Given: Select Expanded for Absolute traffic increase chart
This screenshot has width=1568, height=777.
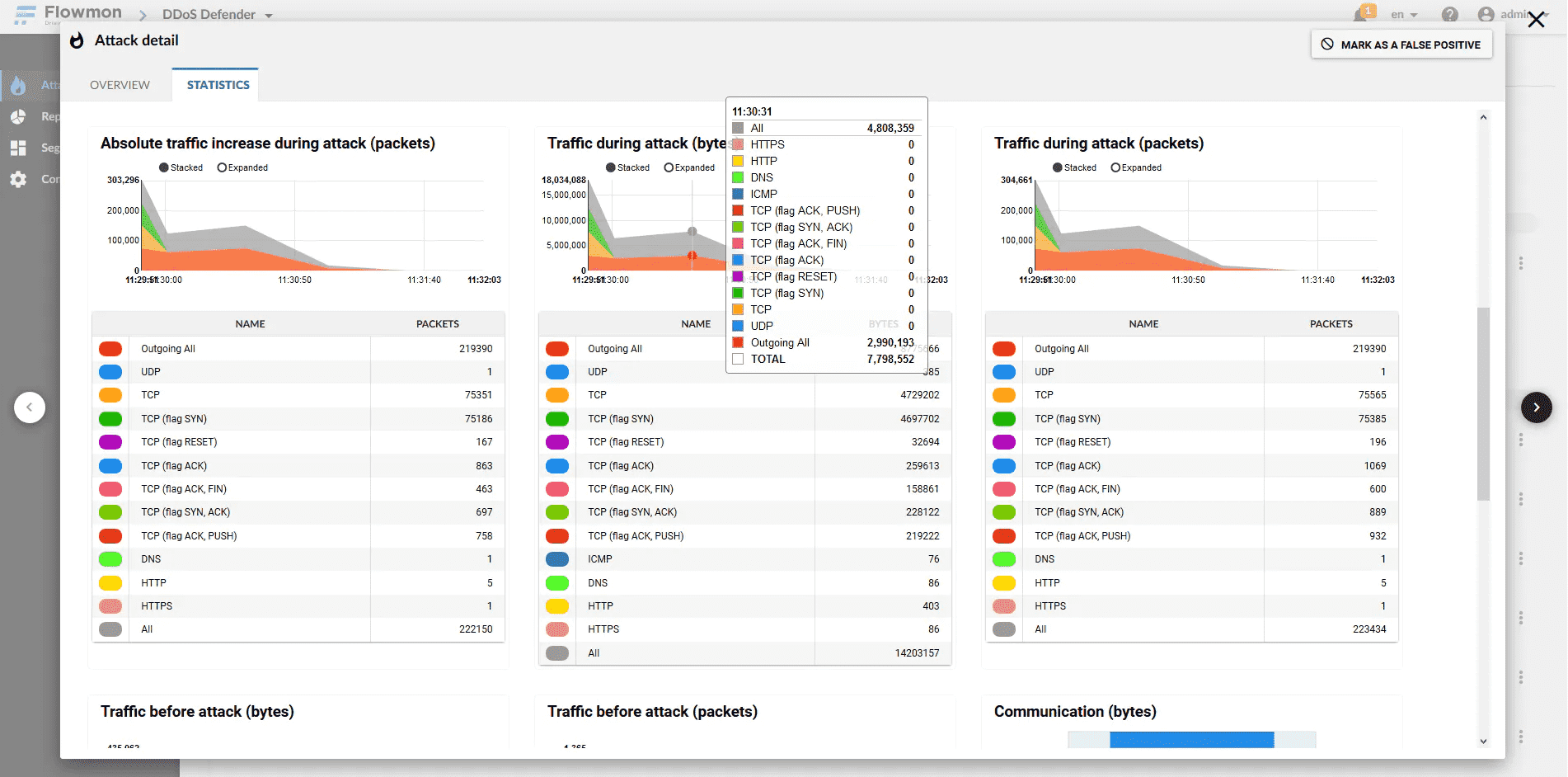Looking at the screenshot, I should (x=222, y=167).
